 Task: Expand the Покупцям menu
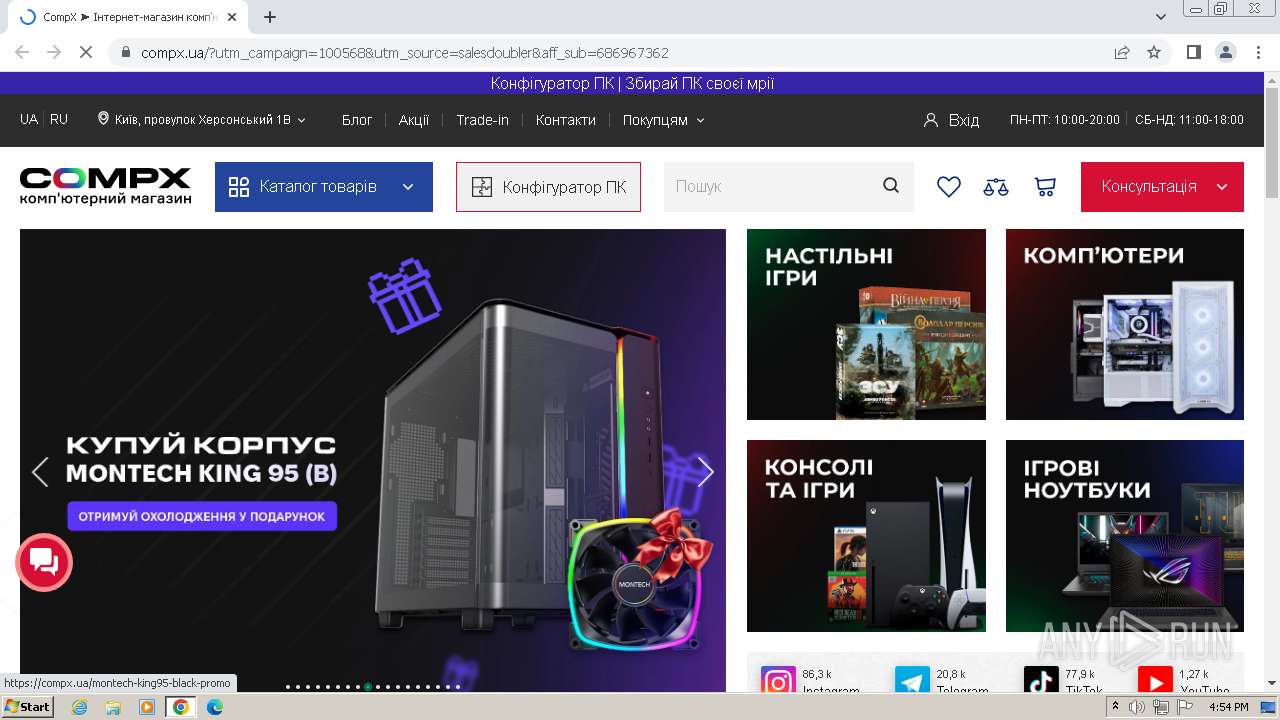point(664,120)
